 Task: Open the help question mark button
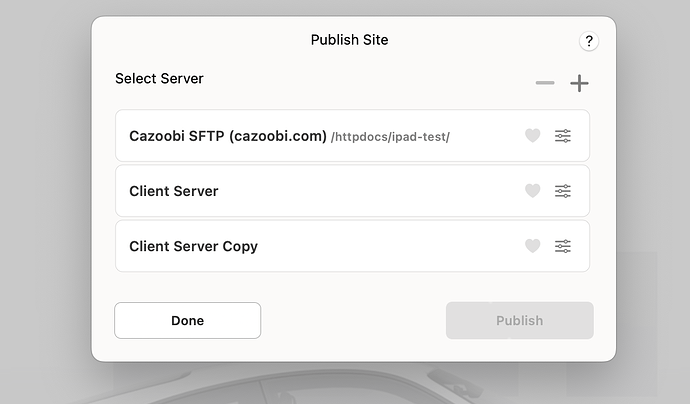tap(589, 41)
